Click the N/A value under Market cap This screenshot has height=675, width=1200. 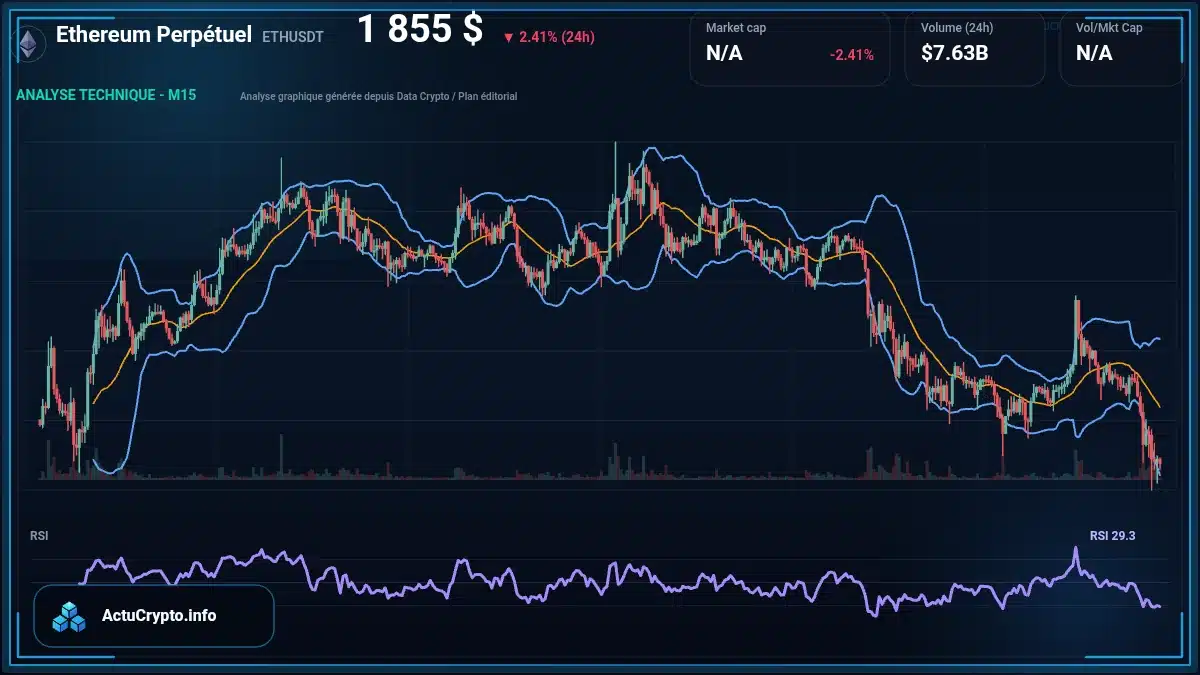(x=724, y=53)
